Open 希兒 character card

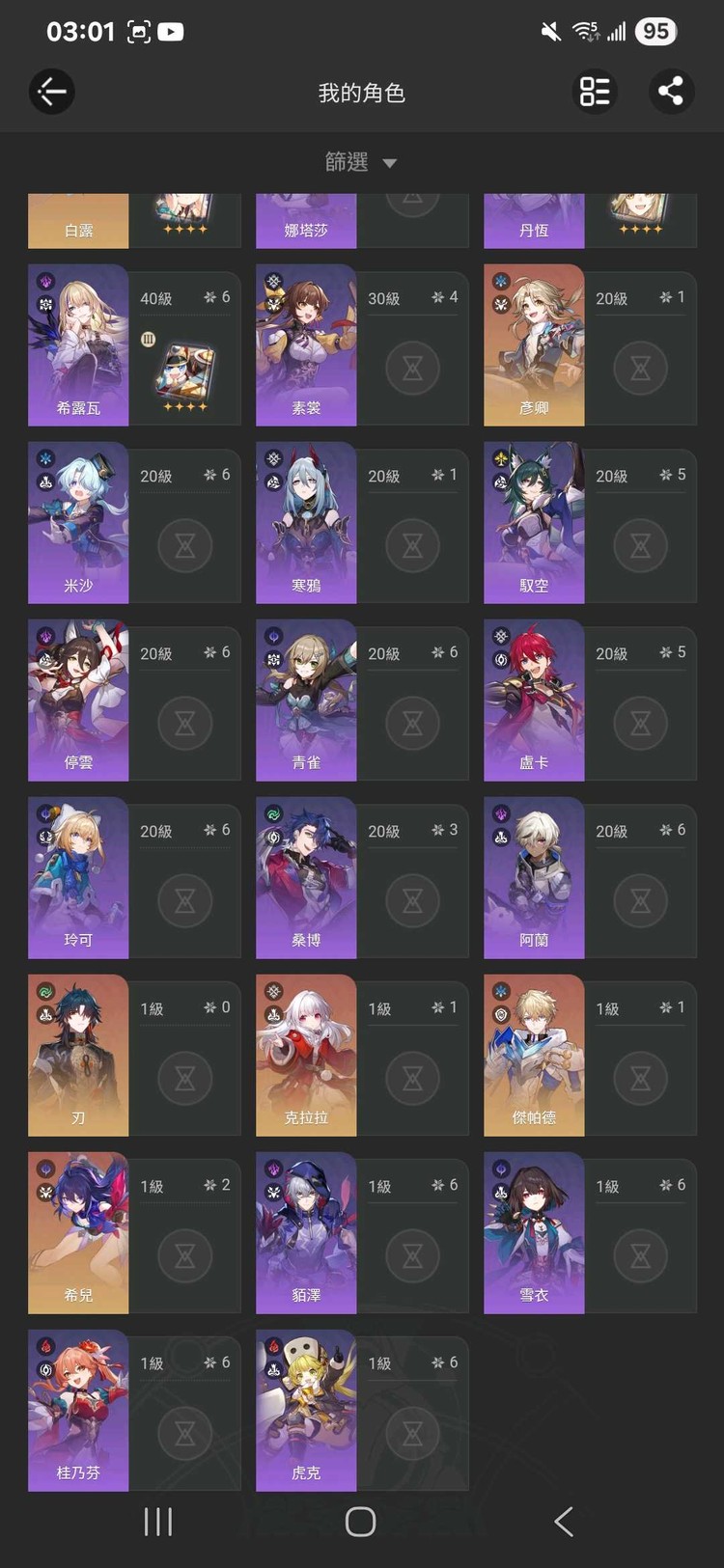click(x=134, y=1233)
